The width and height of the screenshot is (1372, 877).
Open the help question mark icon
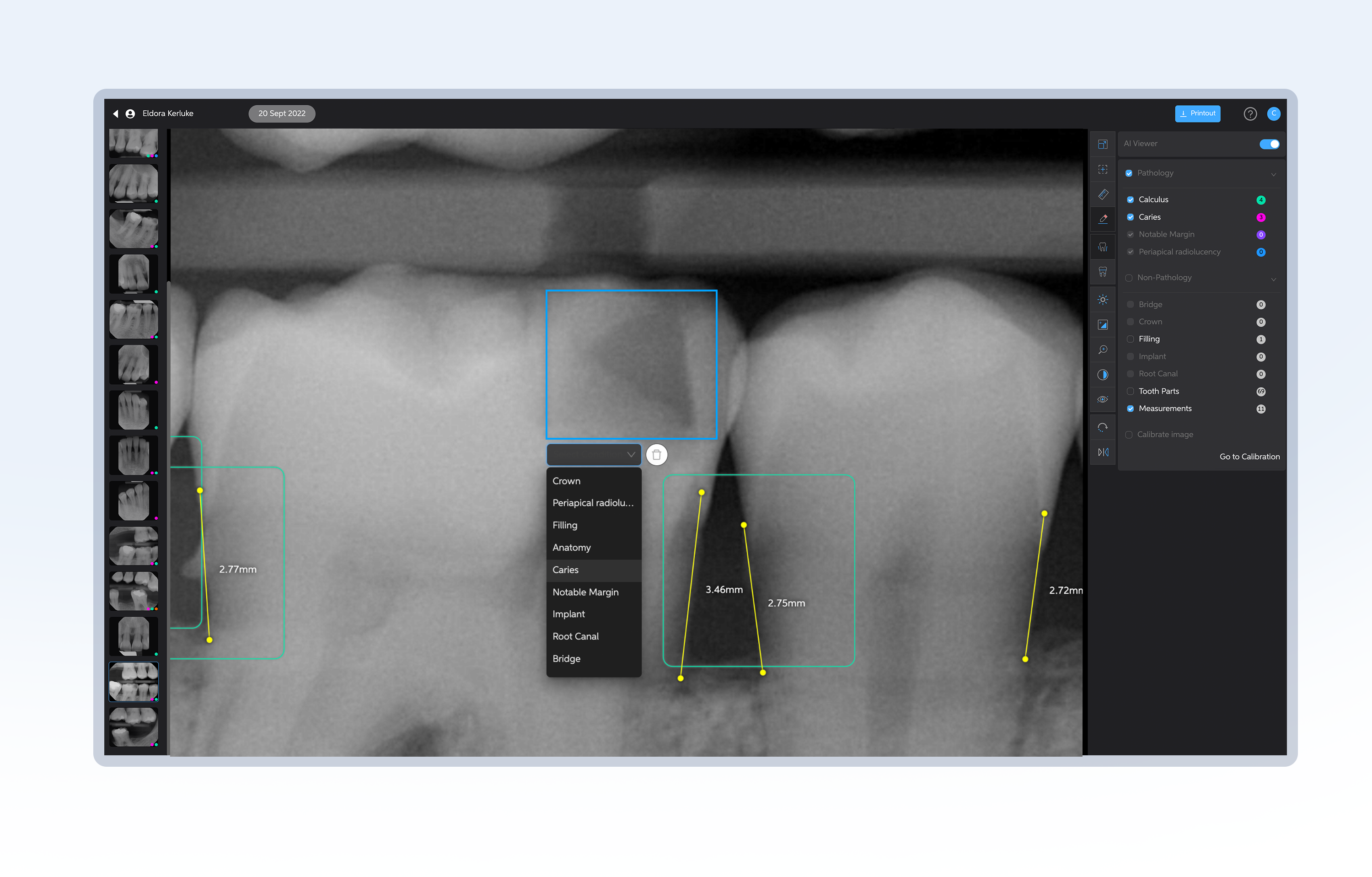coord(1249,114)
